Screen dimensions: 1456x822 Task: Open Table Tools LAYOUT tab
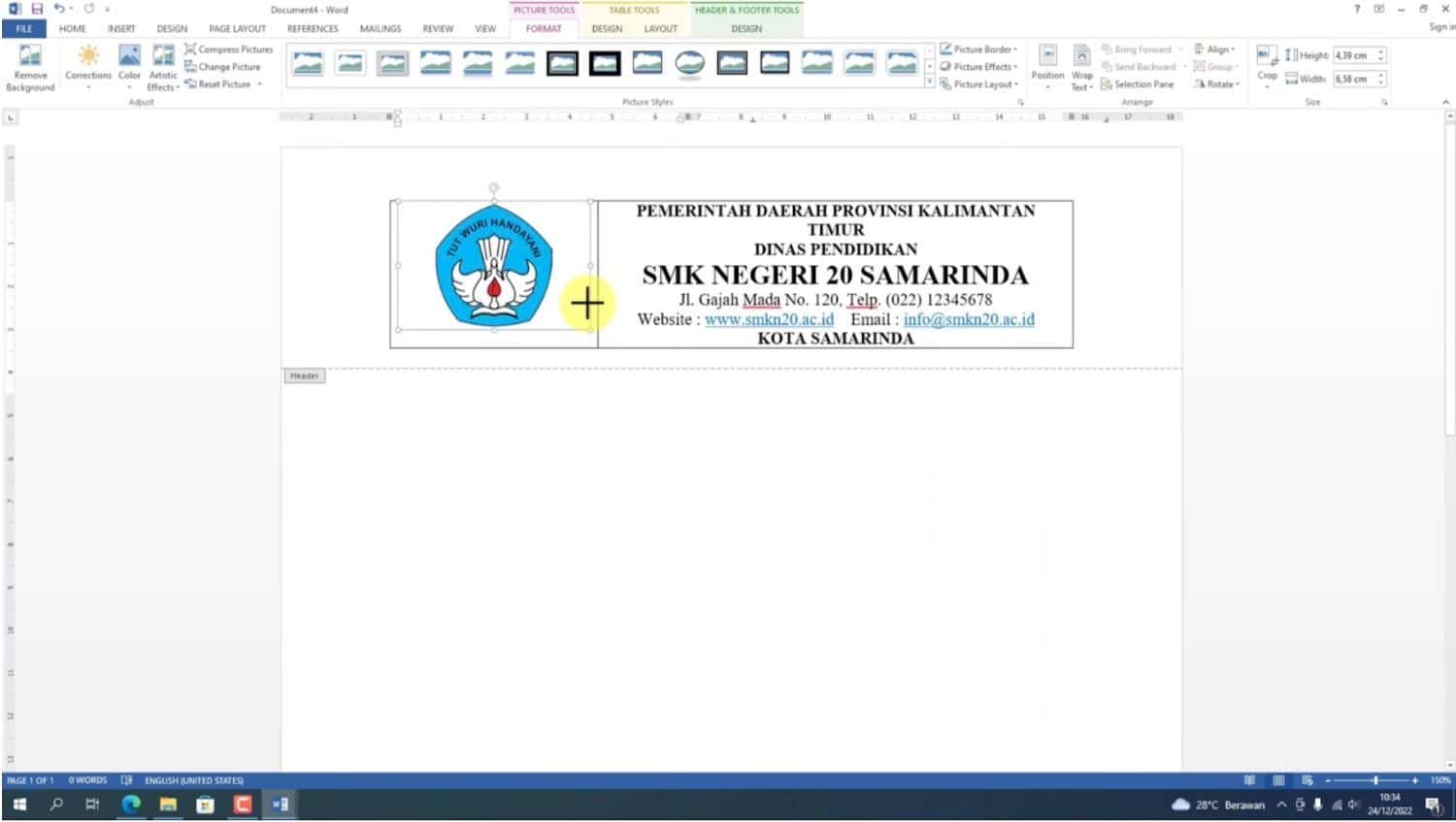pyautogui.click(x=661, y=29)
